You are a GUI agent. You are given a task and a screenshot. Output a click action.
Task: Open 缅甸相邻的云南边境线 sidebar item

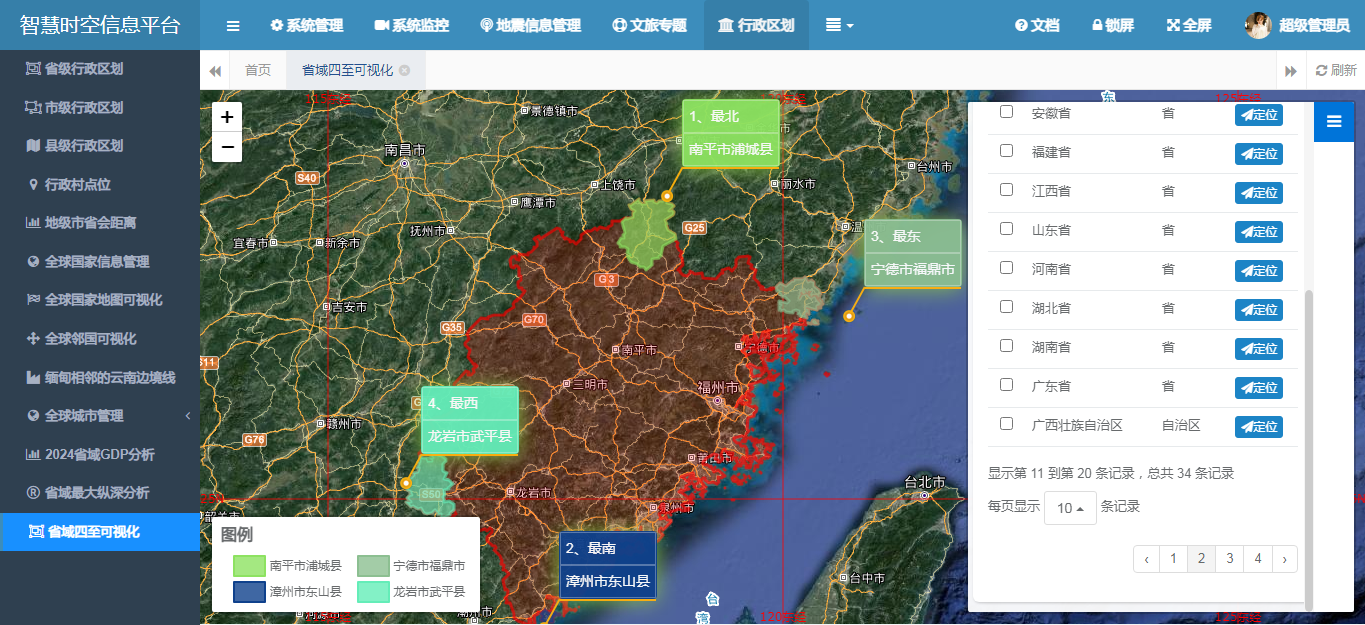pyautogui.click(x=100, y=377)
